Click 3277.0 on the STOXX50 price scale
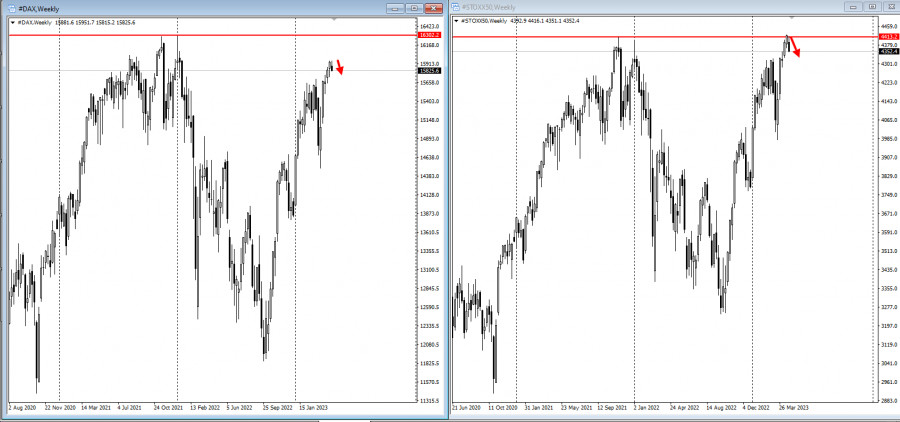This screenshot has width=900, height=422. click(888, 307)
